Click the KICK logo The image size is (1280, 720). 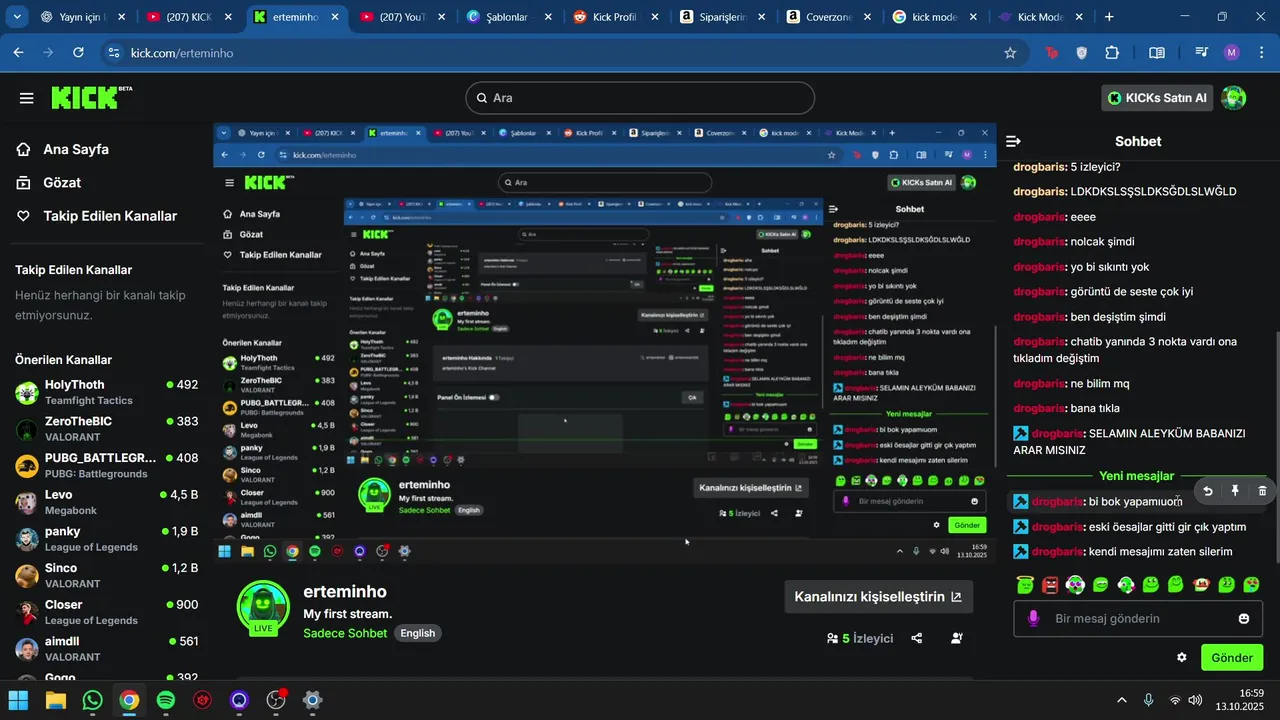[x=90, y=97]
